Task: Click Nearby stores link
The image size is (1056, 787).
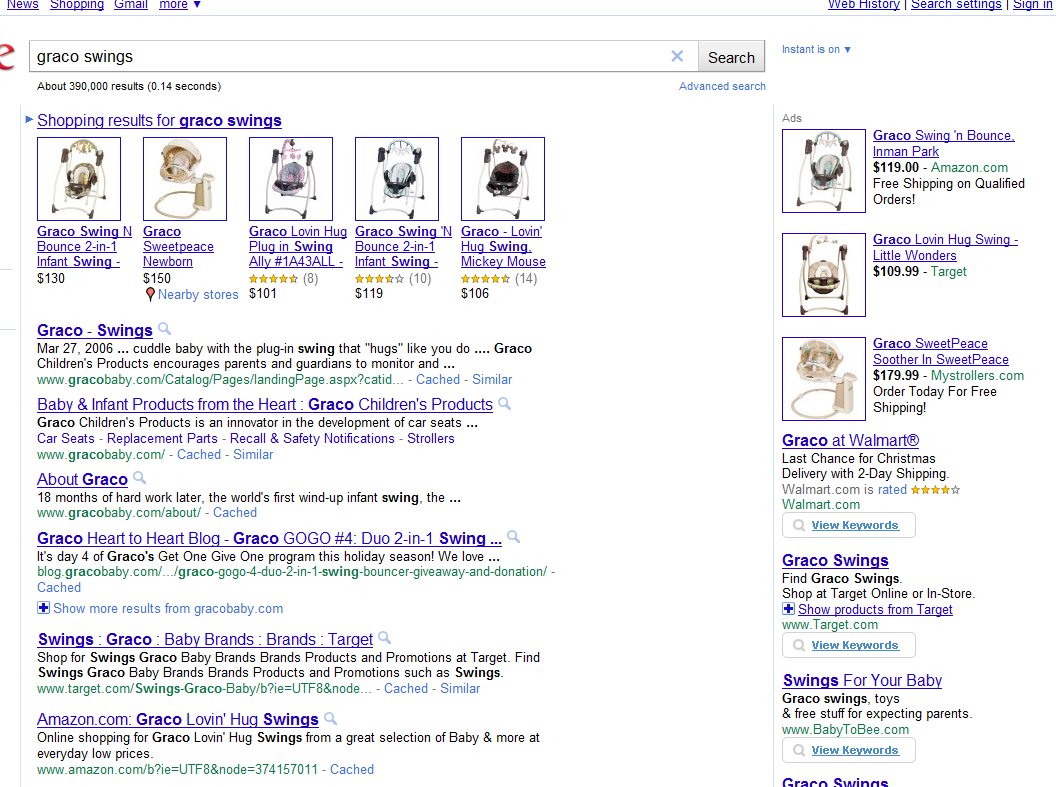Action: tap(198, 295)
